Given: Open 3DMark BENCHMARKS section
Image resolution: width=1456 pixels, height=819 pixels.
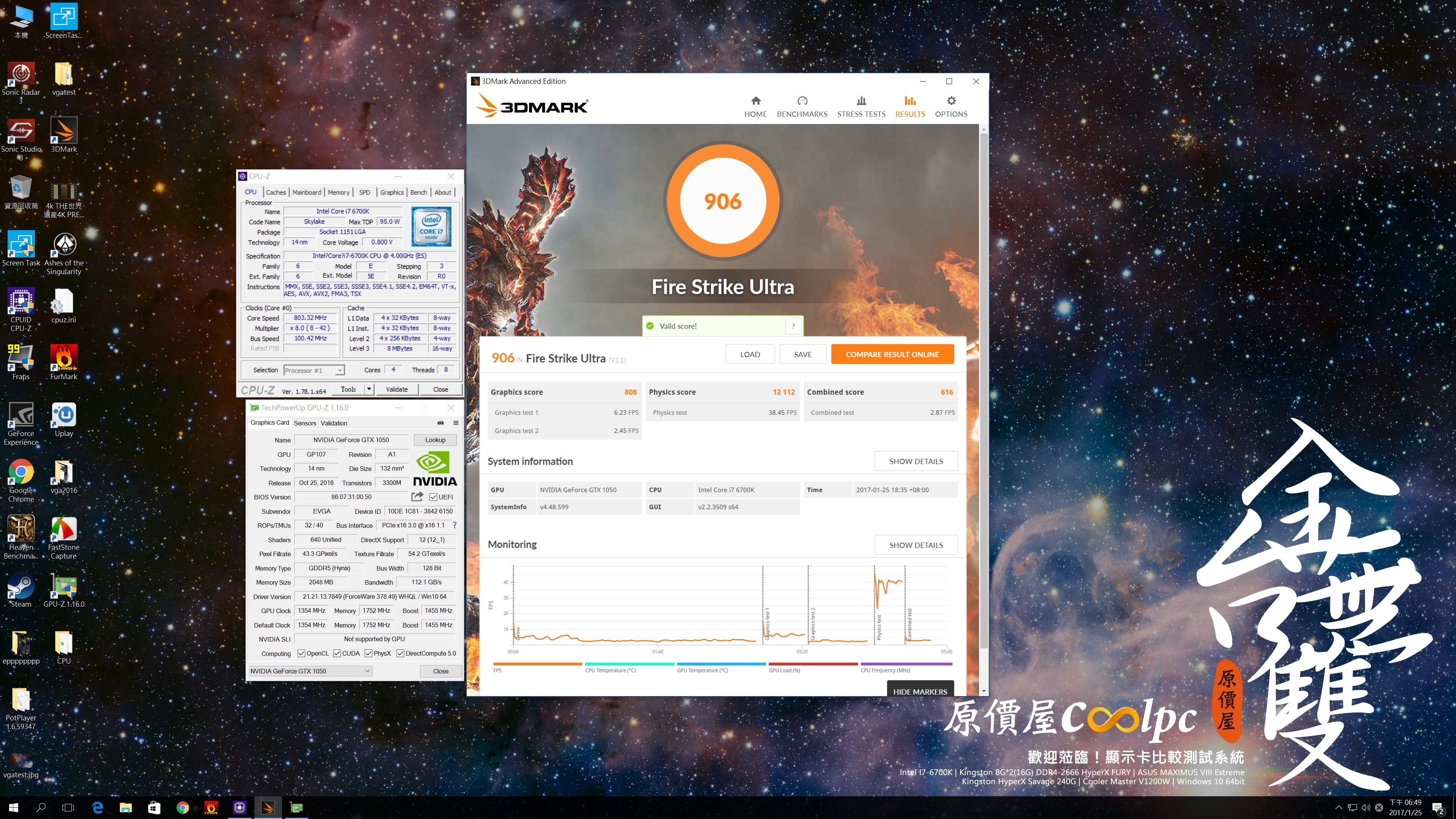Looking at the screenshot, I should [x=802, y=107].
